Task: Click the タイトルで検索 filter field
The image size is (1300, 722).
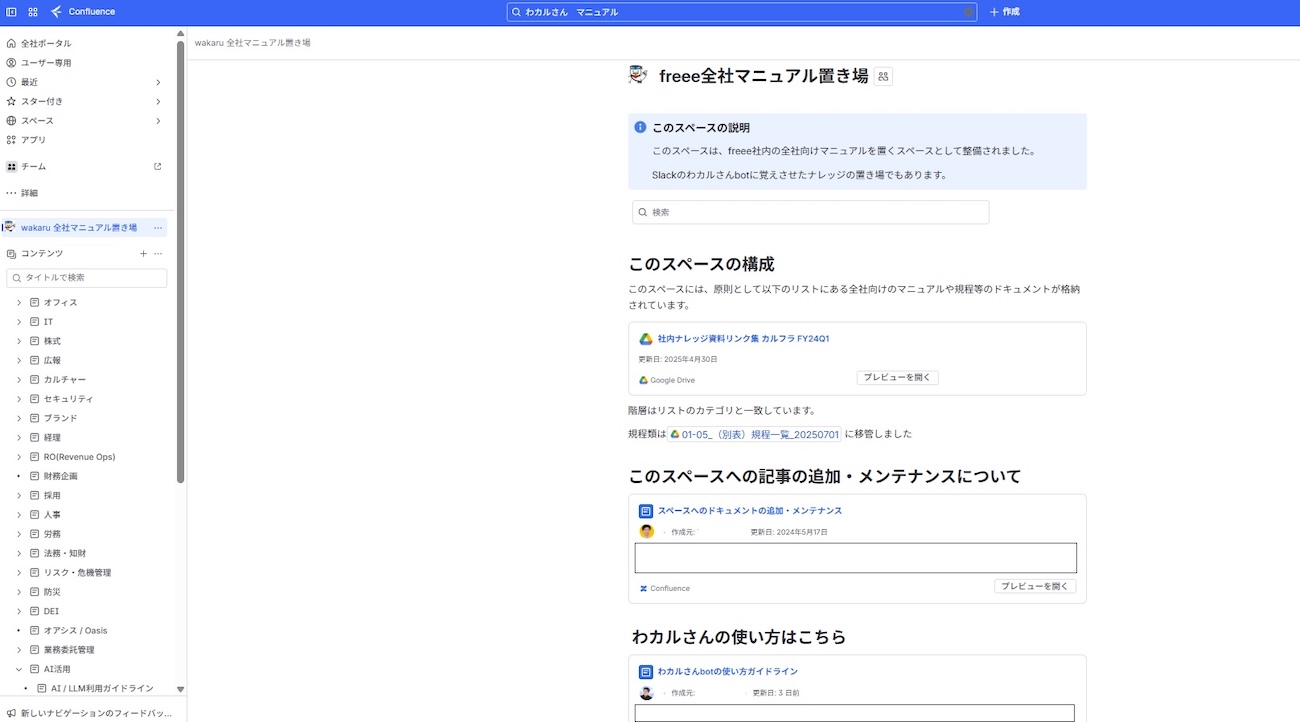Action: pyautogui.click(x=87, y=278)
